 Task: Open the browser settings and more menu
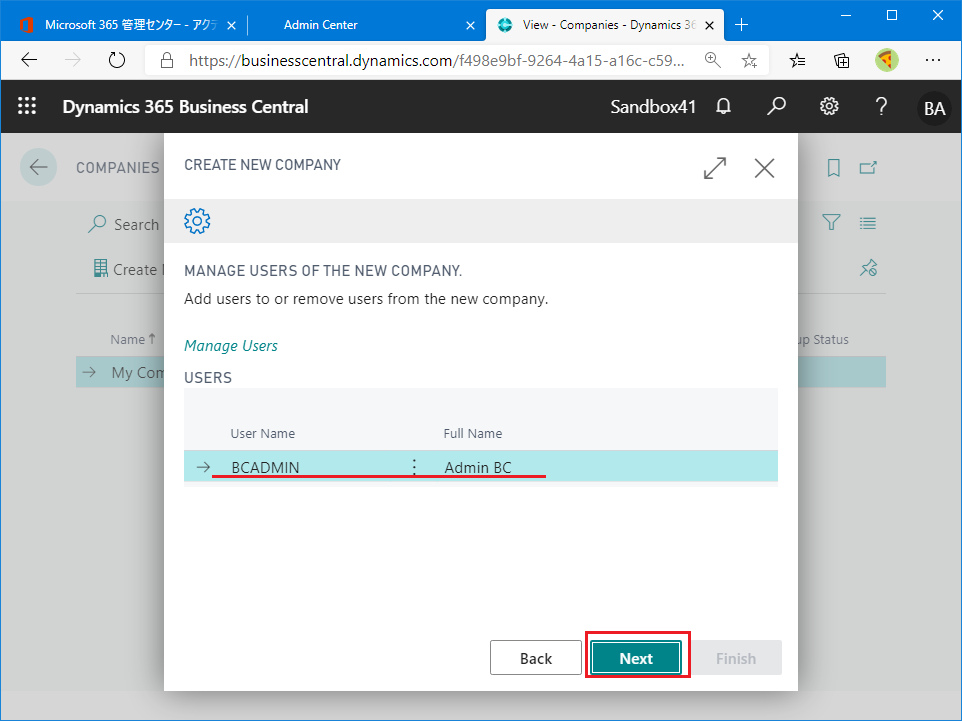pyautogui.click(x=933, y=60)
